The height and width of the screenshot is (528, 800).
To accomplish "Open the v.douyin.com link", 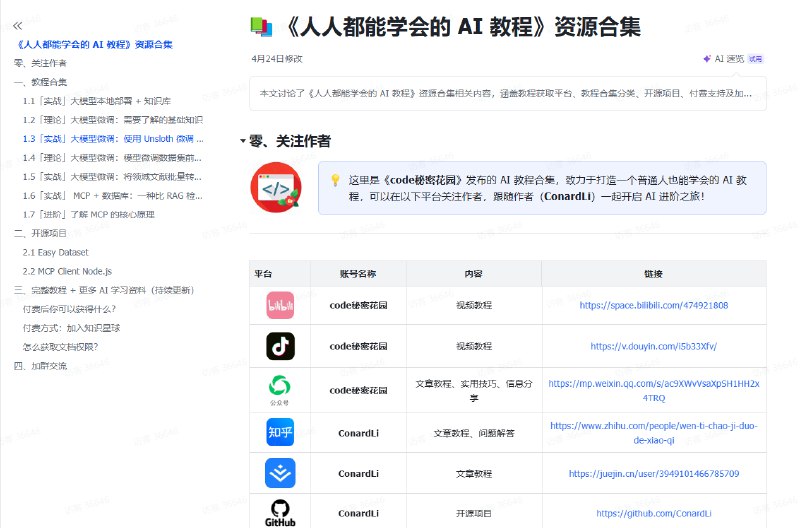I will coord(654,346).
